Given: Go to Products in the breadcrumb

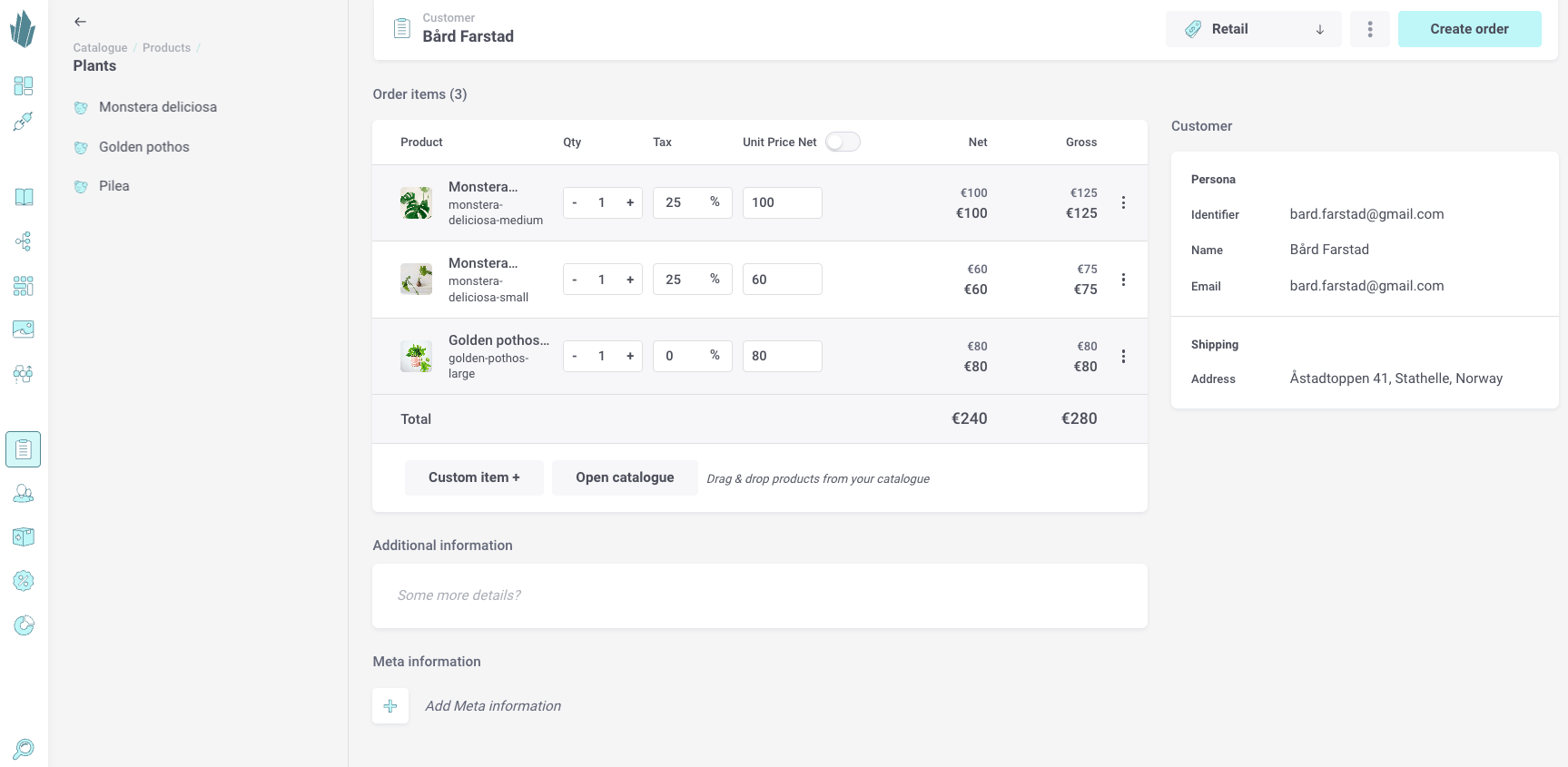Looking at the screenshot, I should coord(166,48).
